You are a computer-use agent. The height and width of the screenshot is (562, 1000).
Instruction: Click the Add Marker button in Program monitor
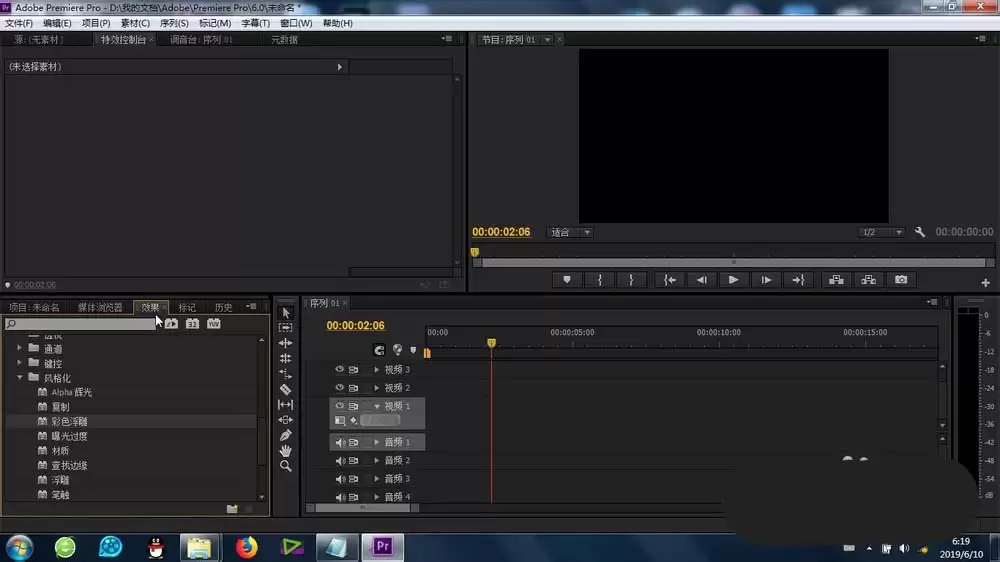(x=566, y=279)
